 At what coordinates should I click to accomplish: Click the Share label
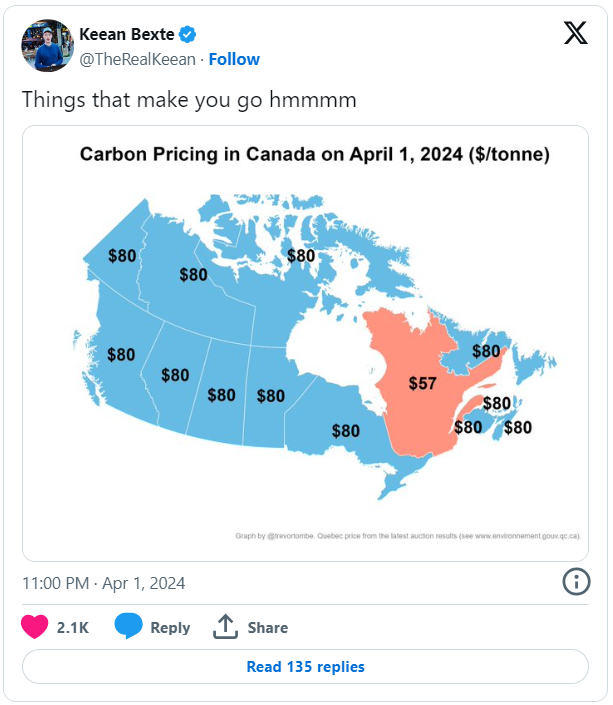tap(268, 627)
